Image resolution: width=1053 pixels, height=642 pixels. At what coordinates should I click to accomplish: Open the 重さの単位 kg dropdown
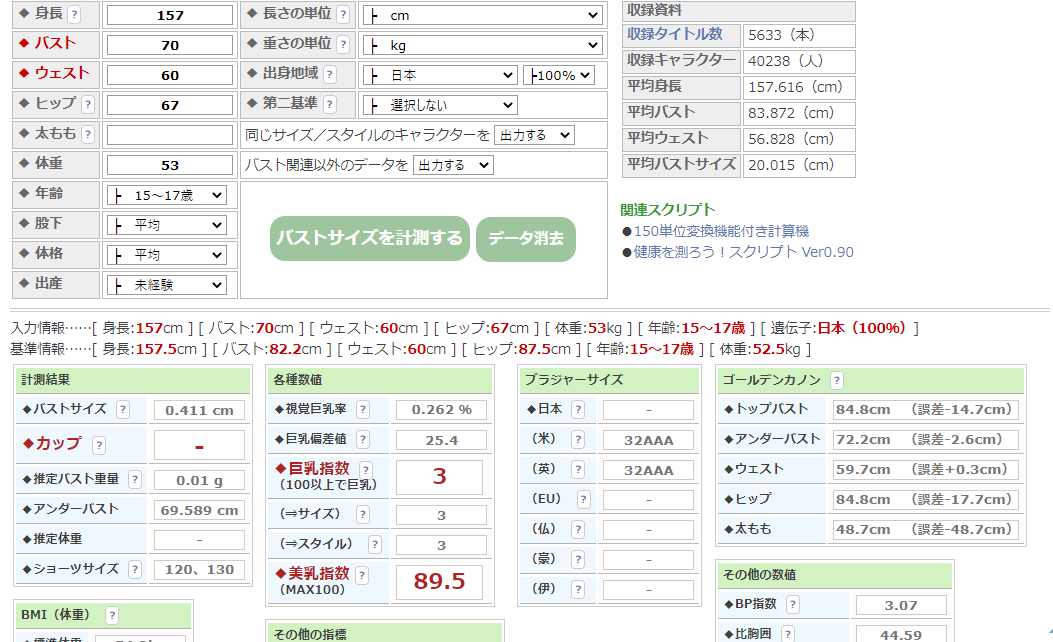point(484,46)
